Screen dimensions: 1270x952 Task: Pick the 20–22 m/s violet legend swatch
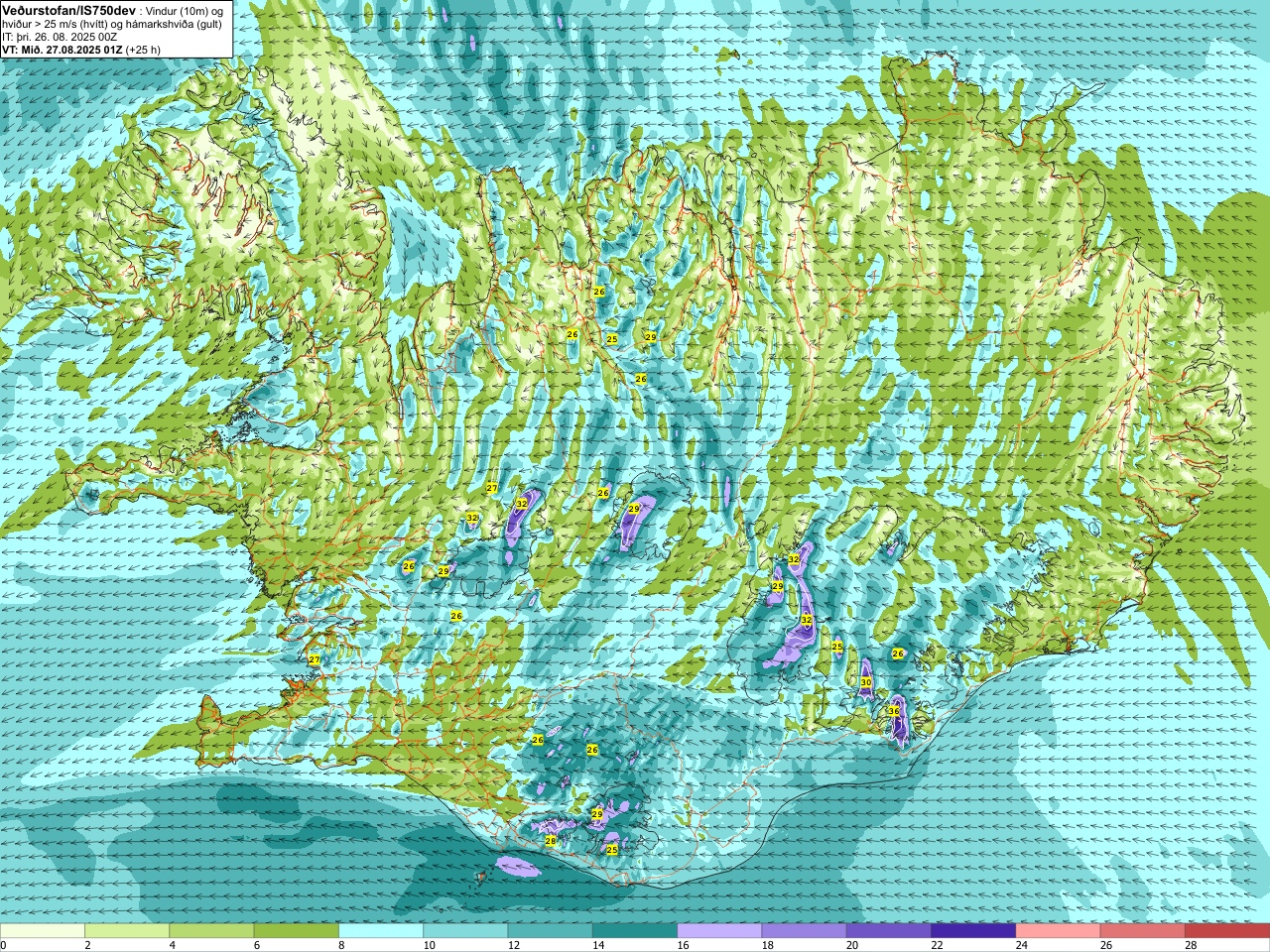click(x=889, y=930)
